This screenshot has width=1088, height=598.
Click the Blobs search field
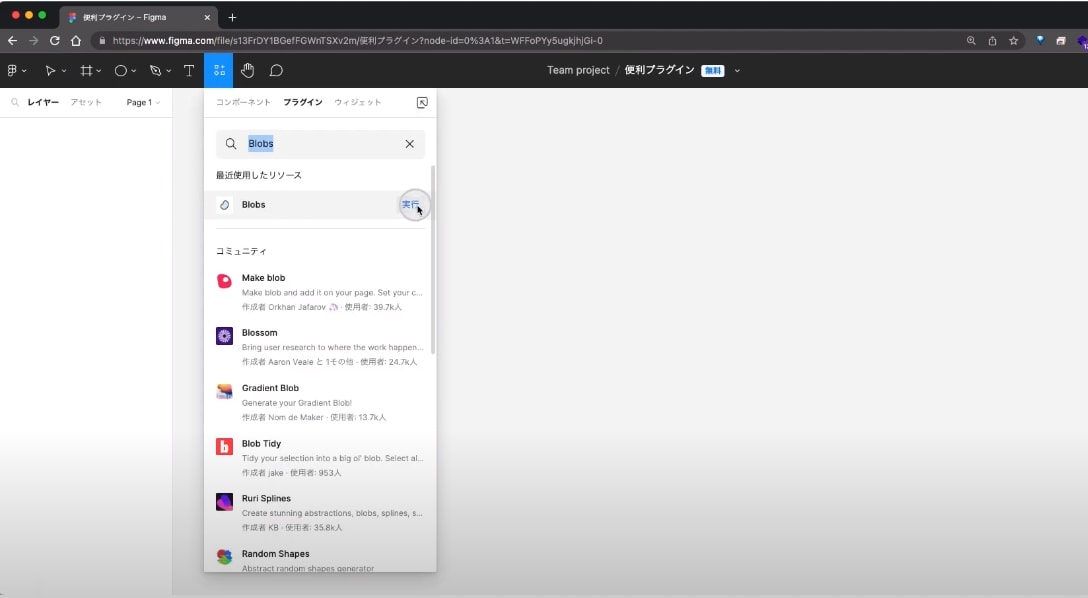click(x=321, y=144)
